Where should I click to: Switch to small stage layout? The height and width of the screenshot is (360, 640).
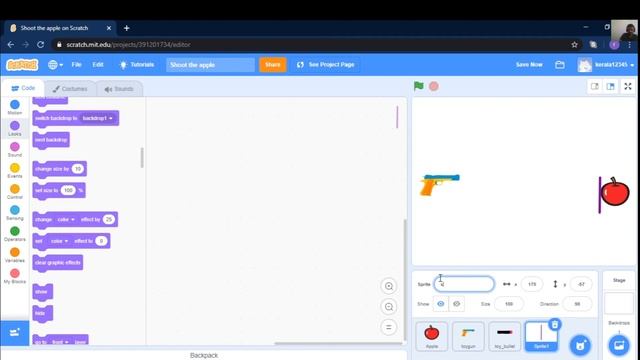[595, 87]
